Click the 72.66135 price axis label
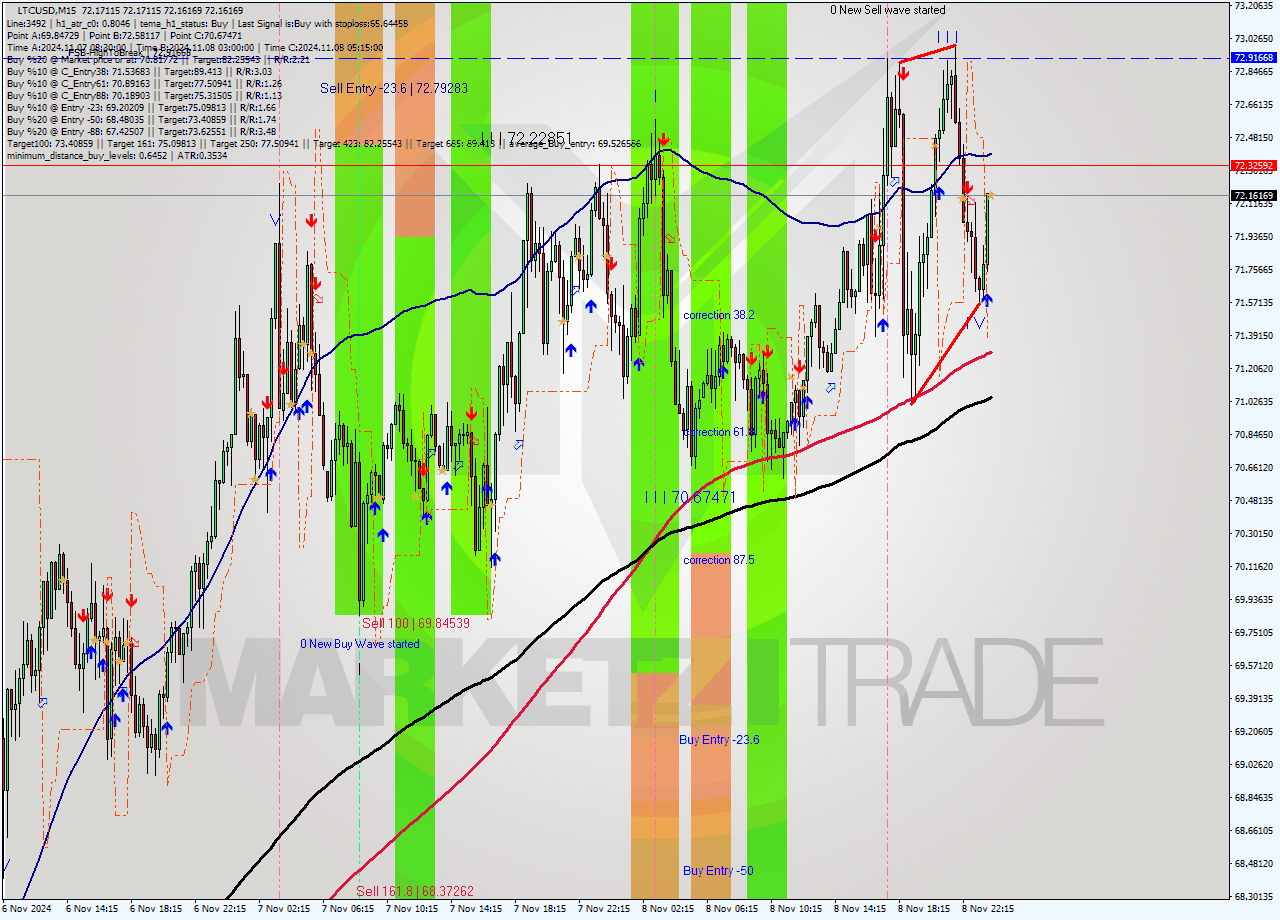Image resolution: width=1280 pixels, height=920 pixels. [1253, 104]
